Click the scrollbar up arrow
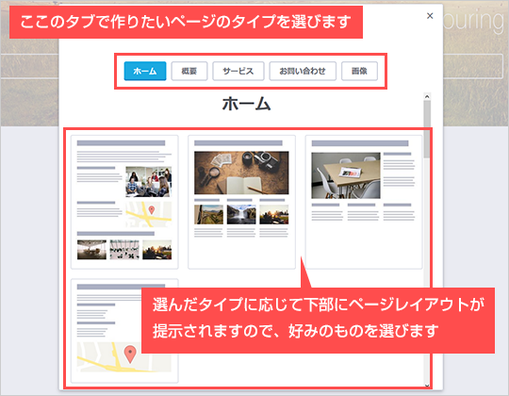Image resolution: width=509 pixels, height=396 pixels. (427, 97)
